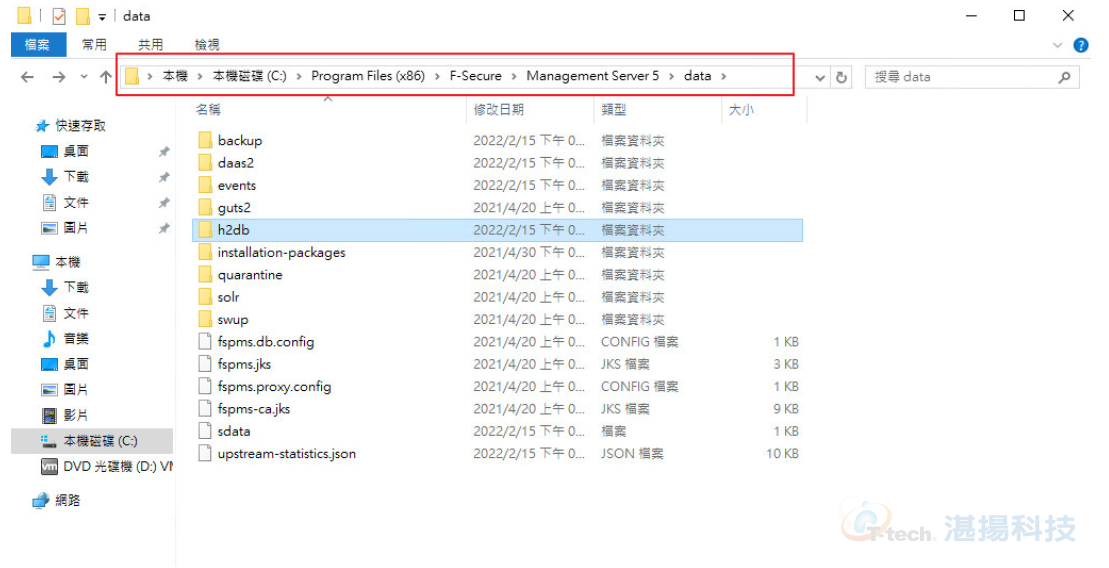Sort by 類型 column header
Screen dimensions: 1109x568
tap(614, 110)
